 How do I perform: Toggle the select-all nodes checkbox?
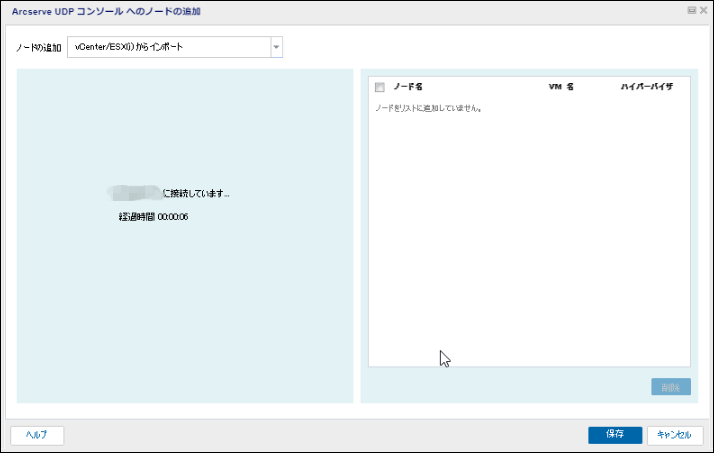379,87
